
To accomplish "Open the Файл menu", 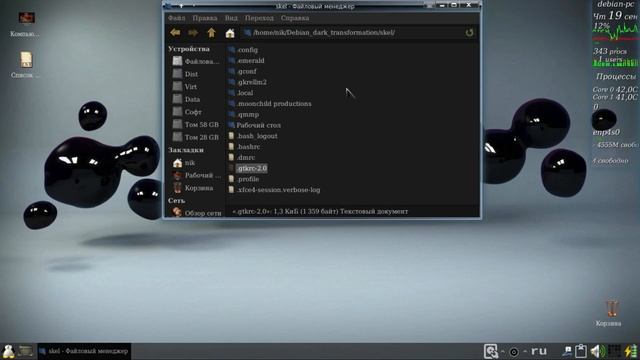I will [176, 18].
